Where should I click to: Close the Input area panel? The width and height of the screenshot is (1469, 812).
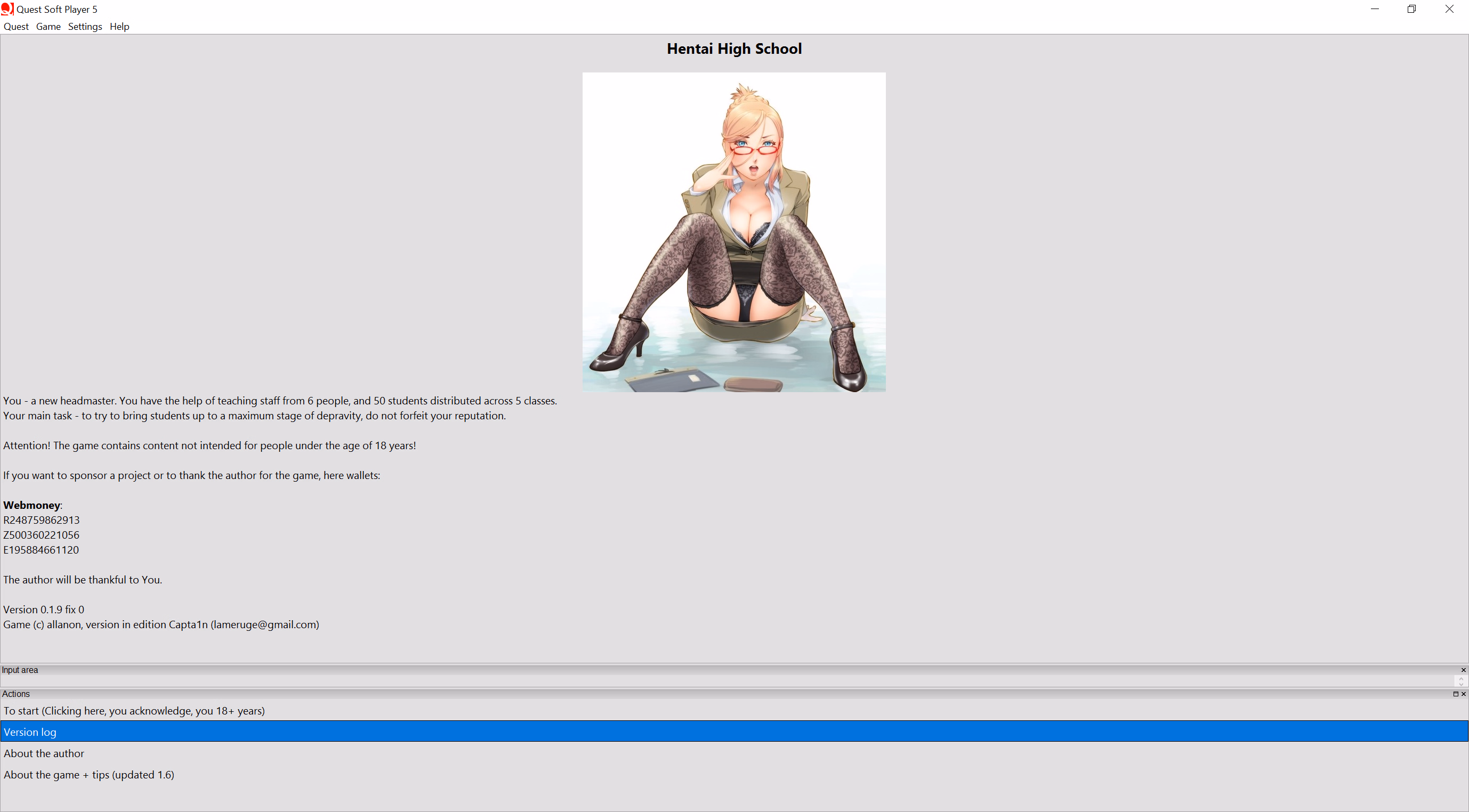[x=1463, y=670]
